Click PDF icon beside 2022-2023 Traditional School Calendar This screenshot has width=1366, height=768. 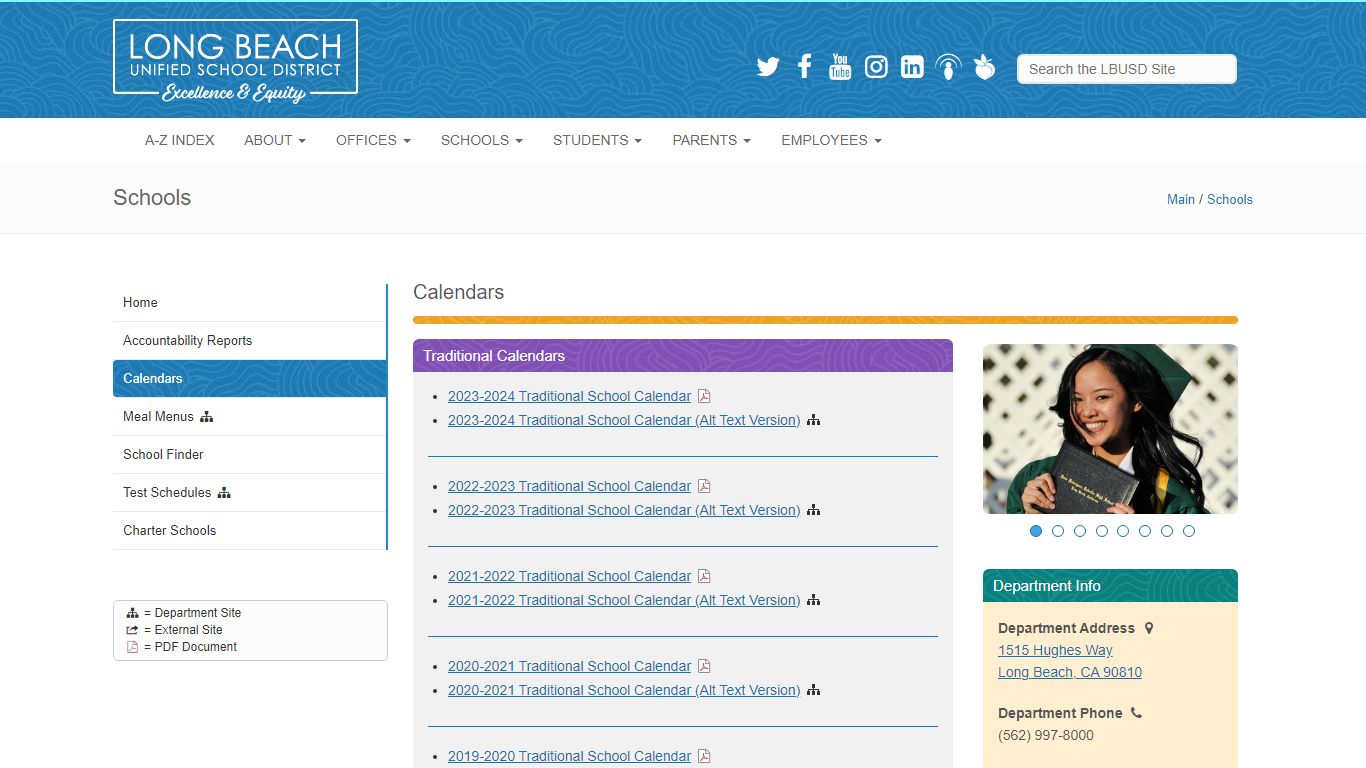click(704, 486)
